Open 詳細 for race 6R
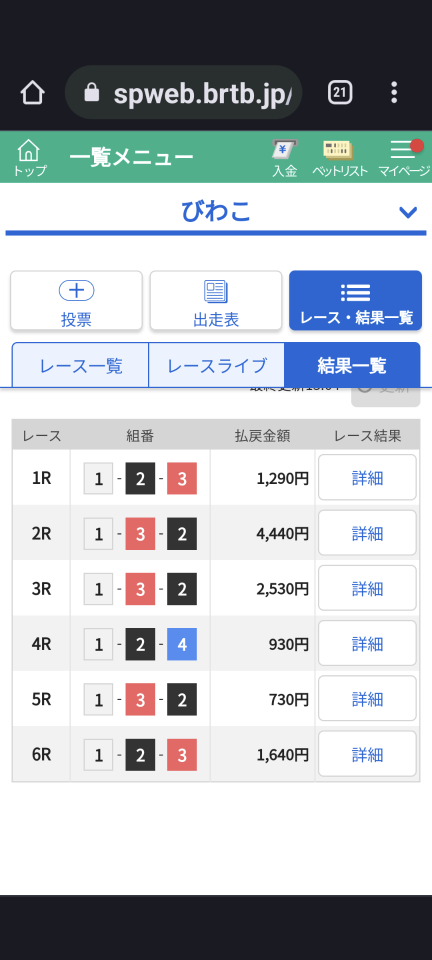This screenshot has width=432, height=960. point(367,754)
